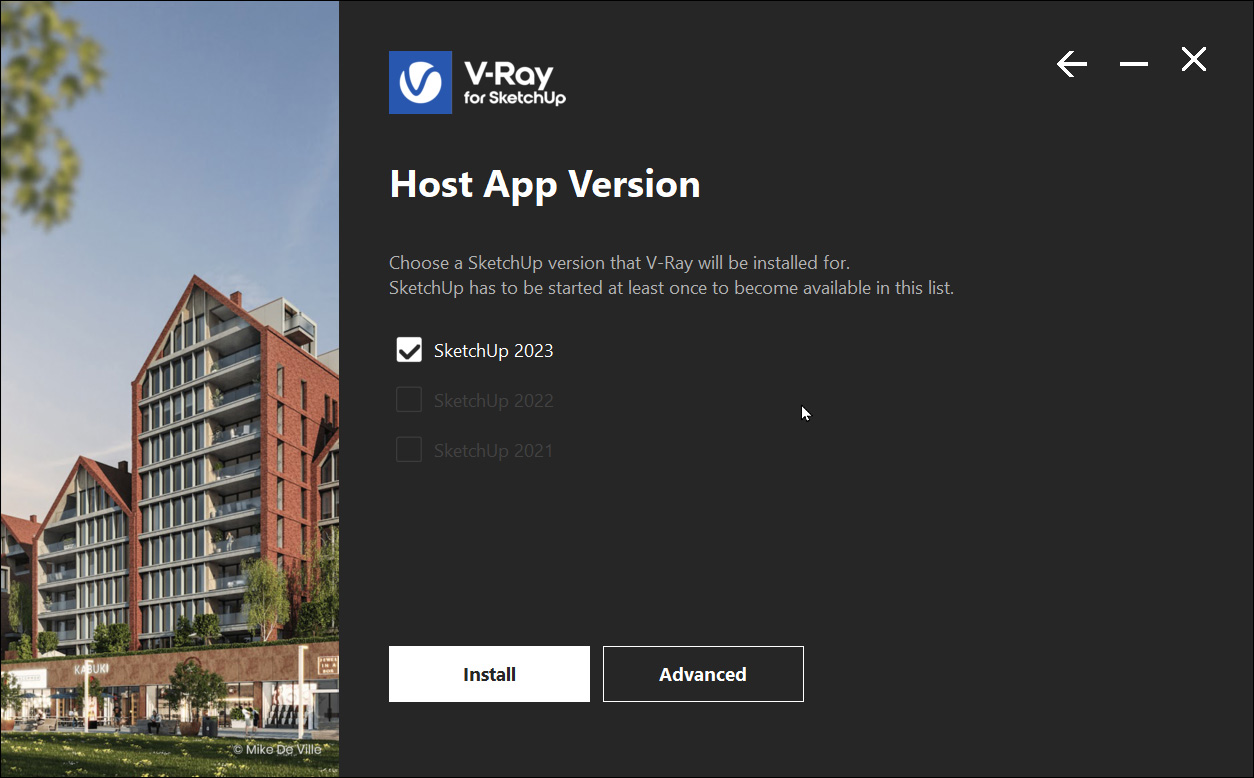
Task: Tick the SketchUp 2021 checkbox
Action: click(x=409, y=450)
